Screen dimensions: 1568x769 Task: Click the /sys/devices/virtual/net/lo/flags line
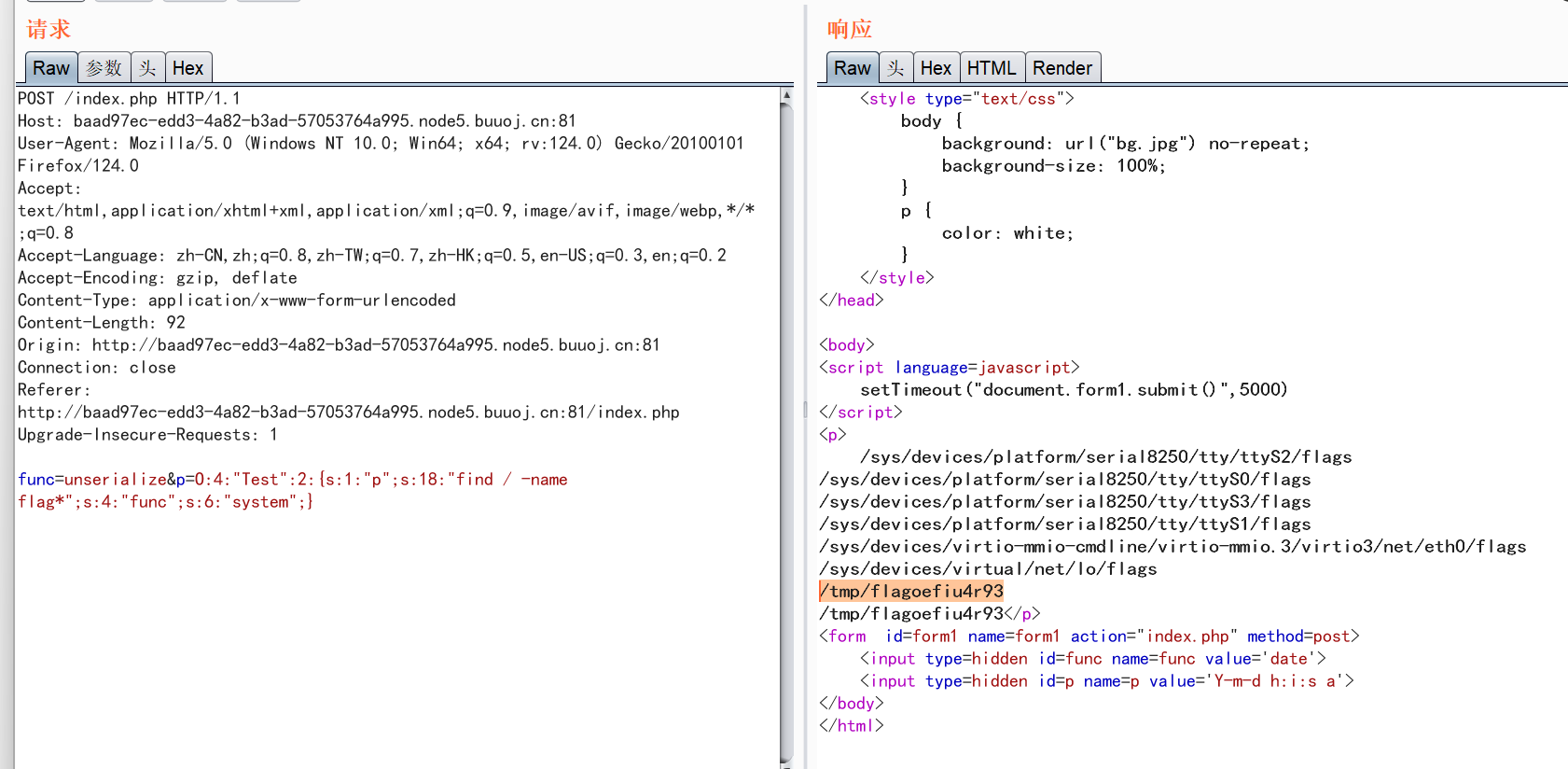click(x=989, y=568)
